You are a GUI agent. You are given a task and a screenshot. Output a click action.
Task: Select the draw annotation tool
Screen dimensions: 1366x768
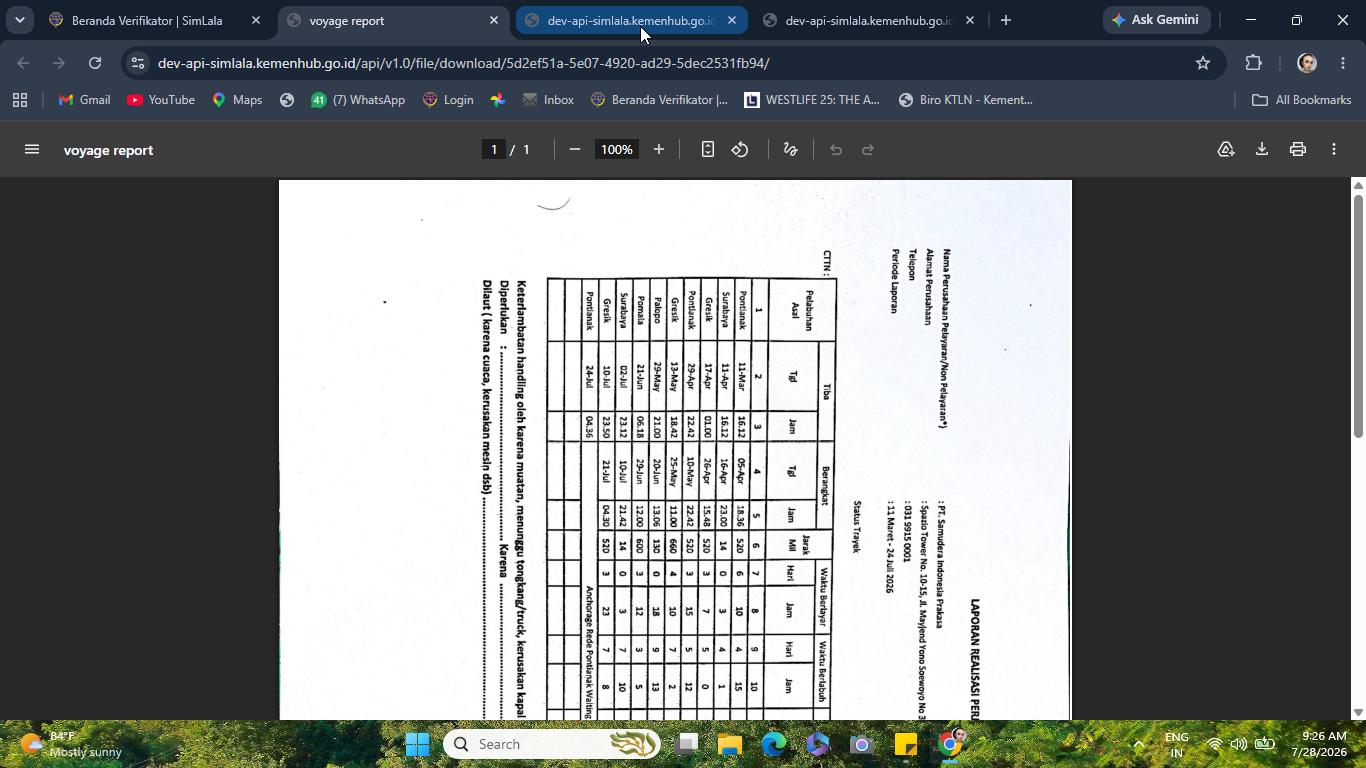tap(790, 149)
